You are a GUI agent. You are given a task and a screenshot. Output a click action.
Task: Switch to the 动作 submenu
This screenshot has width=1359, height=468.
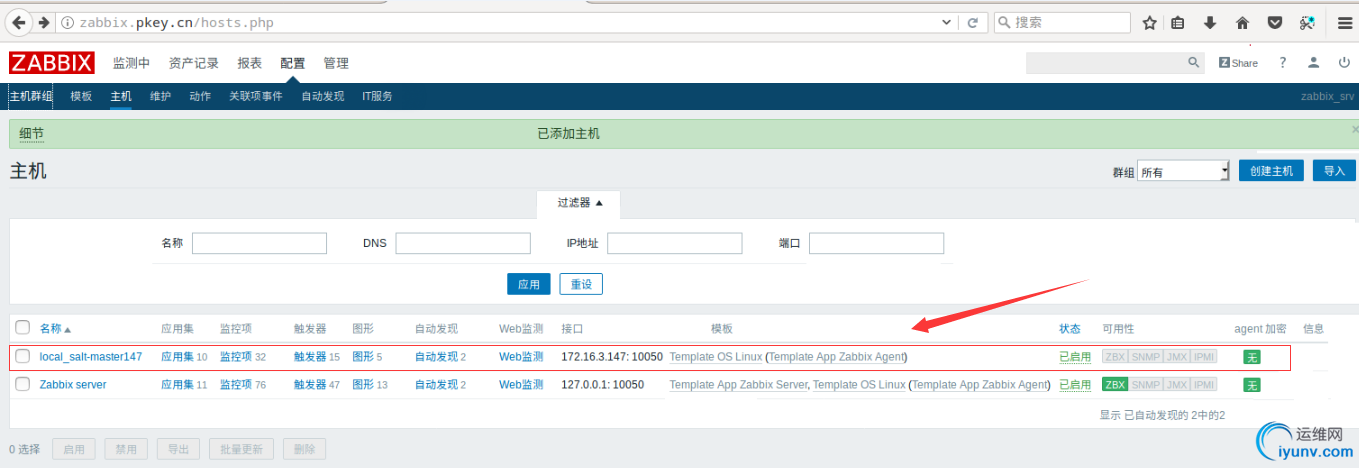click(x=200, y=96)
